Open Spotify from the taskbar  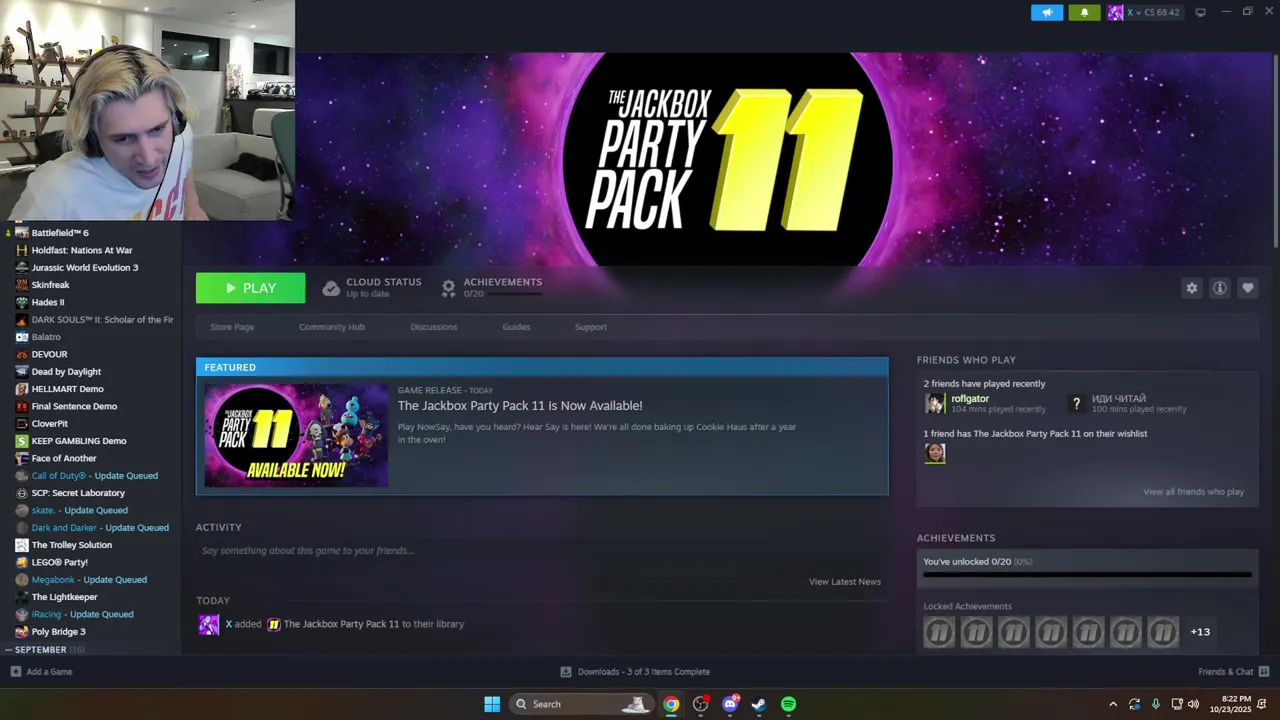coord(788,704)
